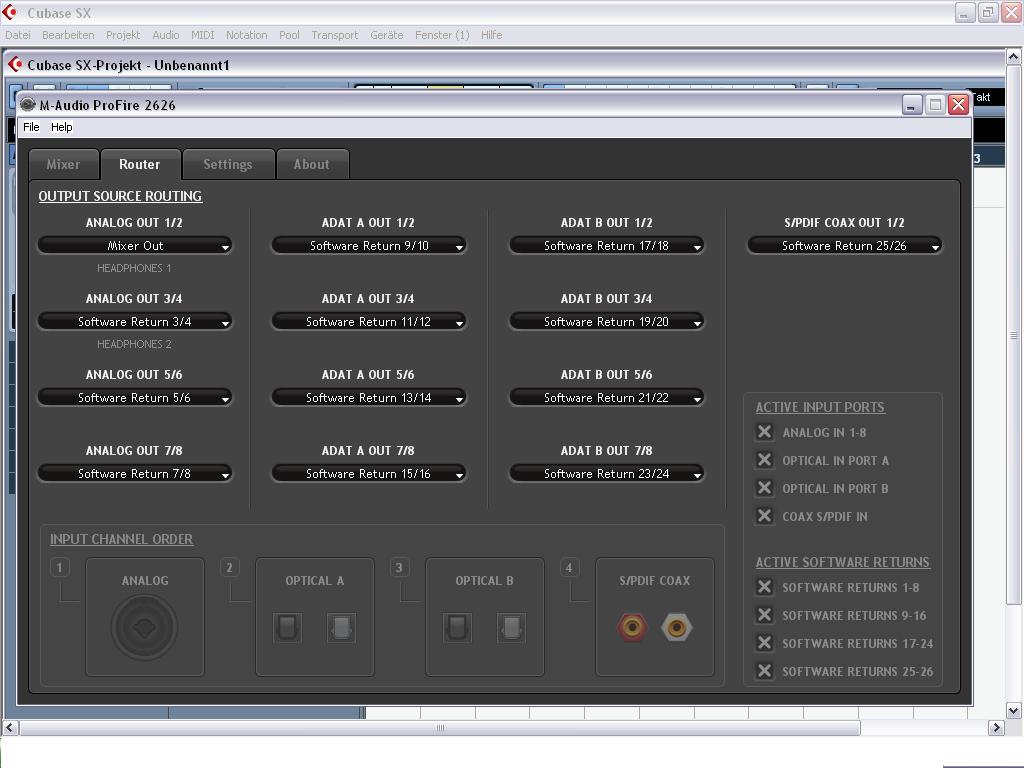Toggle Optical In Port A checkbox
1024x768 pixels.
(764, 460)
